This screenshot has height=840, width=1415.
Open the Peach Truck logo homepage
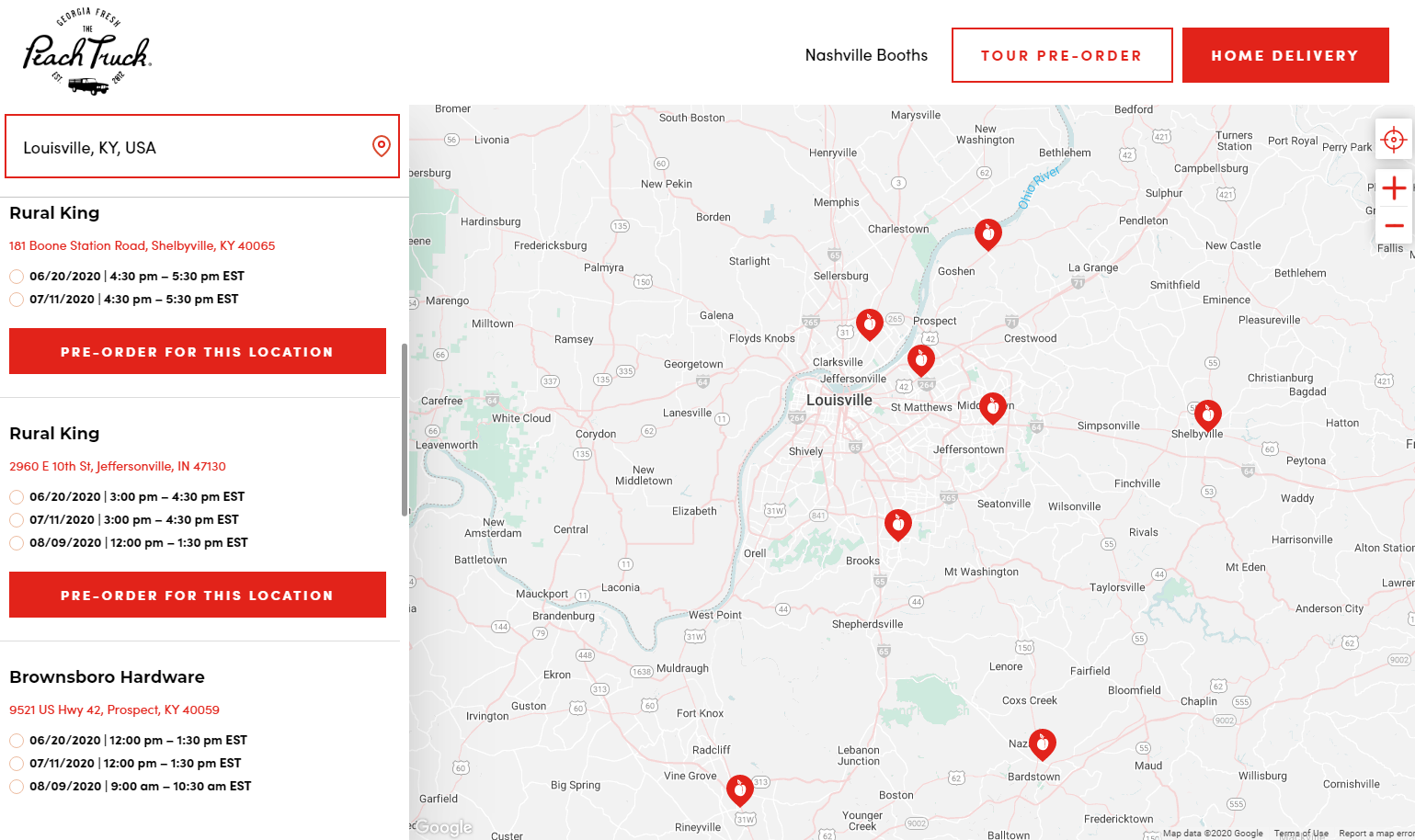(x=87, y=51)
